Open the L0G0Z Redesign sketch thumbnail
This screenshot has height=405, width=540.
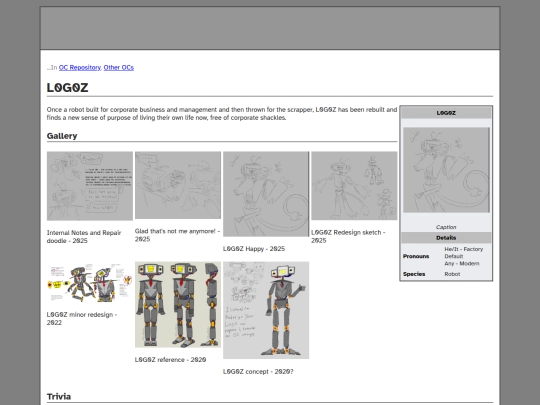[x=354, y=186]
